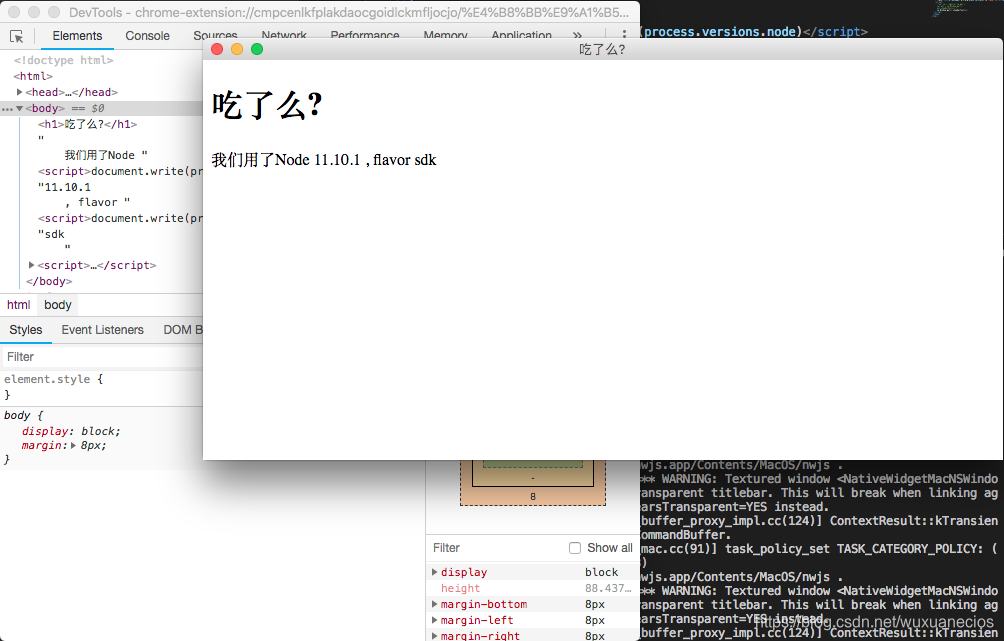Expand the computed margin-right property
Screen dimensions: 1004x641
[435, 635]
